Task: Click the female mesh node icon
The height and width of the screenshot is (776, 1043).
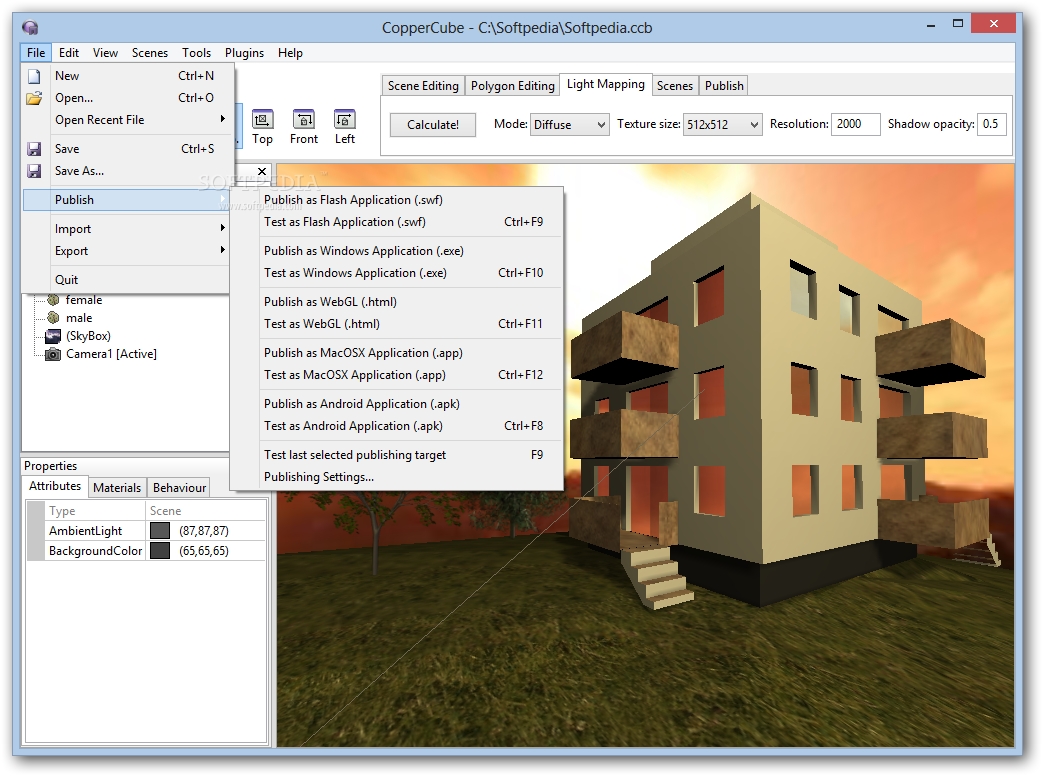Action: coord(53,300)
